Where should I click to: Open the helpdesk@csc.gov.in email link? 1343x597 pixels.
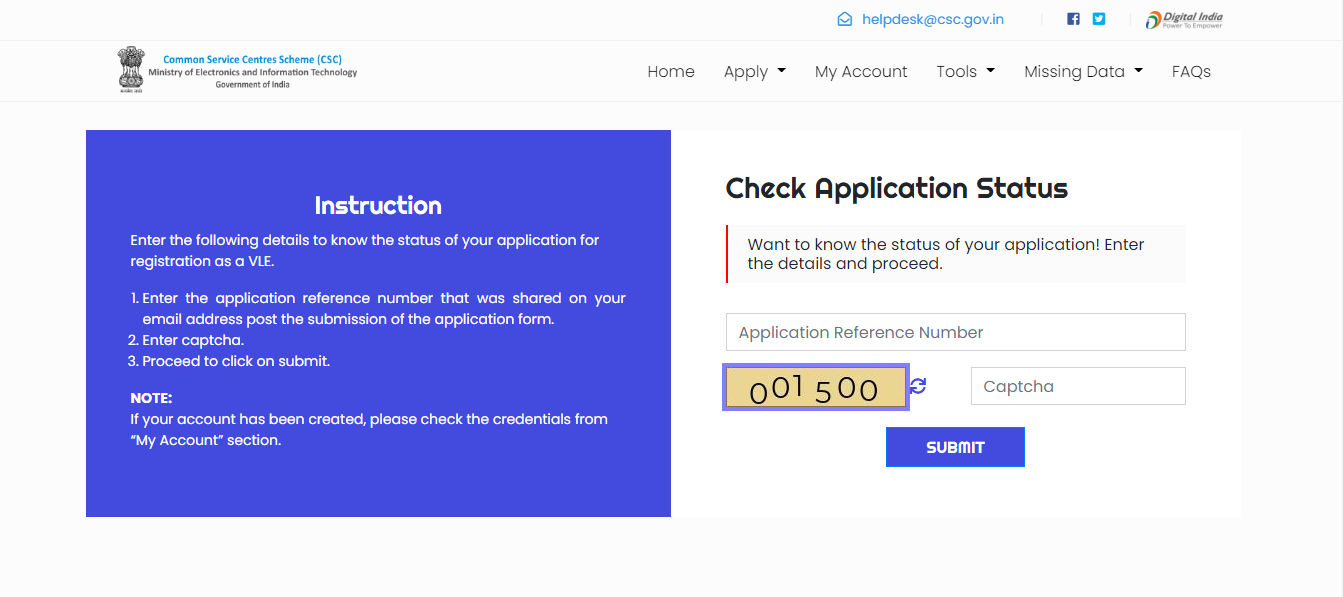click(932, 19)
